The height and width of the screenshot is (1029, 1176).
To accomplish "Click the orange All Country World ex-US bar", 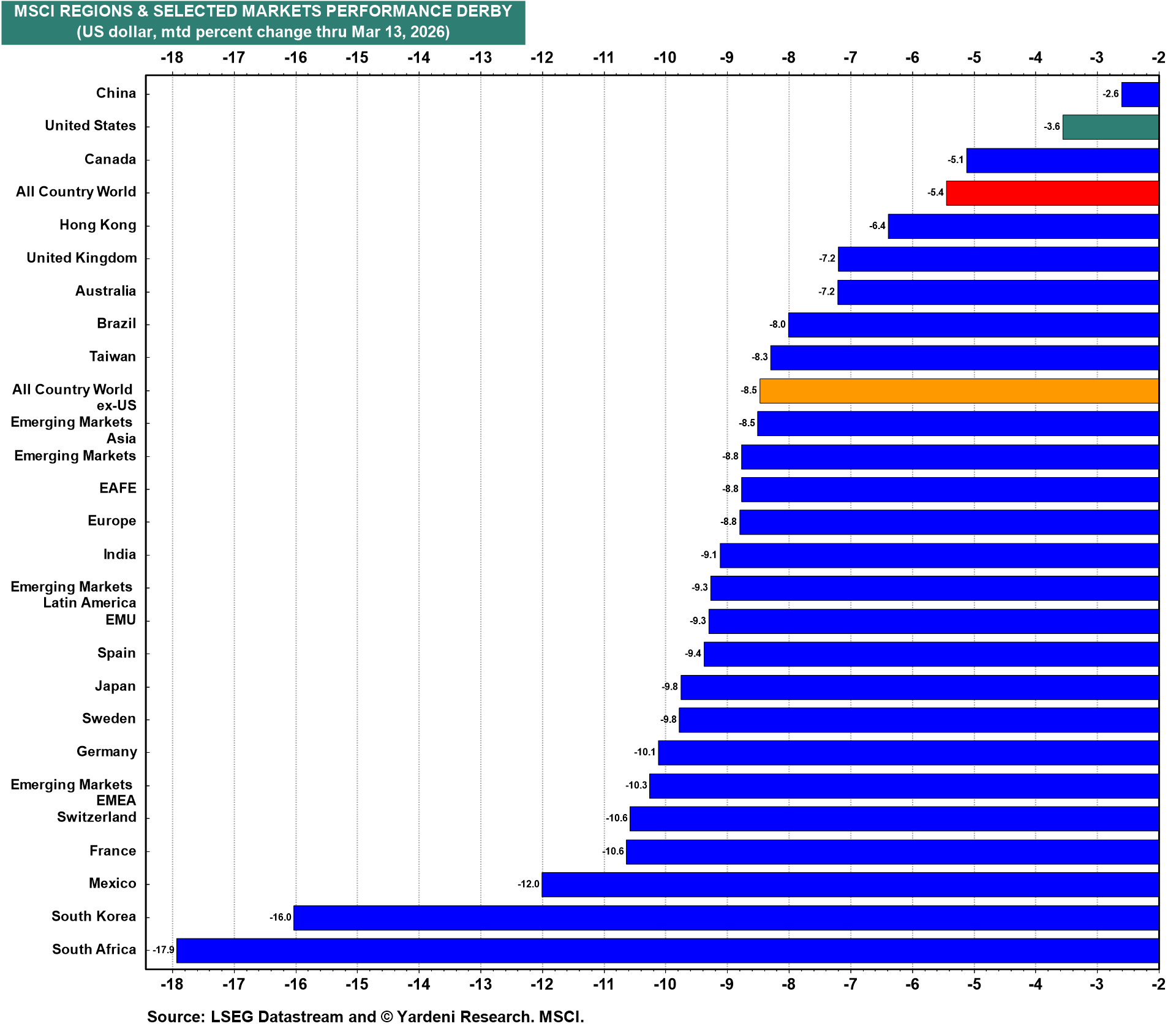I will point(959,391).
